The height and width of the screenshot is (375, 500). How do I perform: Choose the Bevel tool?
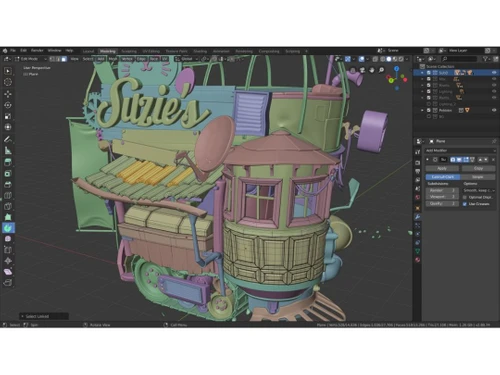8,184
